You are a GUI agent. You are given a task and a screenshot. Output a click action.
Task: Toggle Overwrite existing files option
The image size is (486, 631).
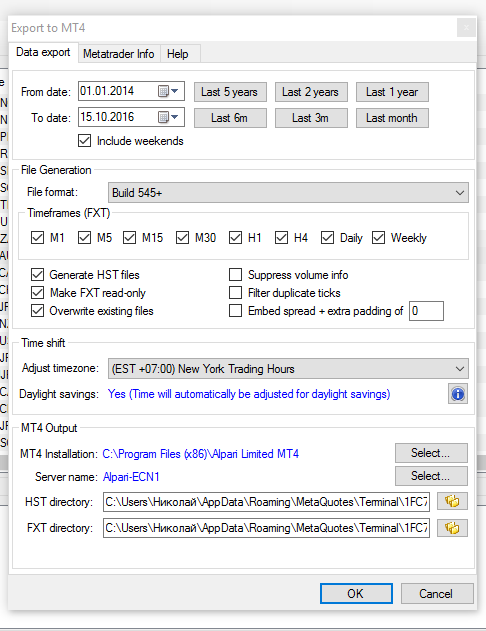[37, 311]
